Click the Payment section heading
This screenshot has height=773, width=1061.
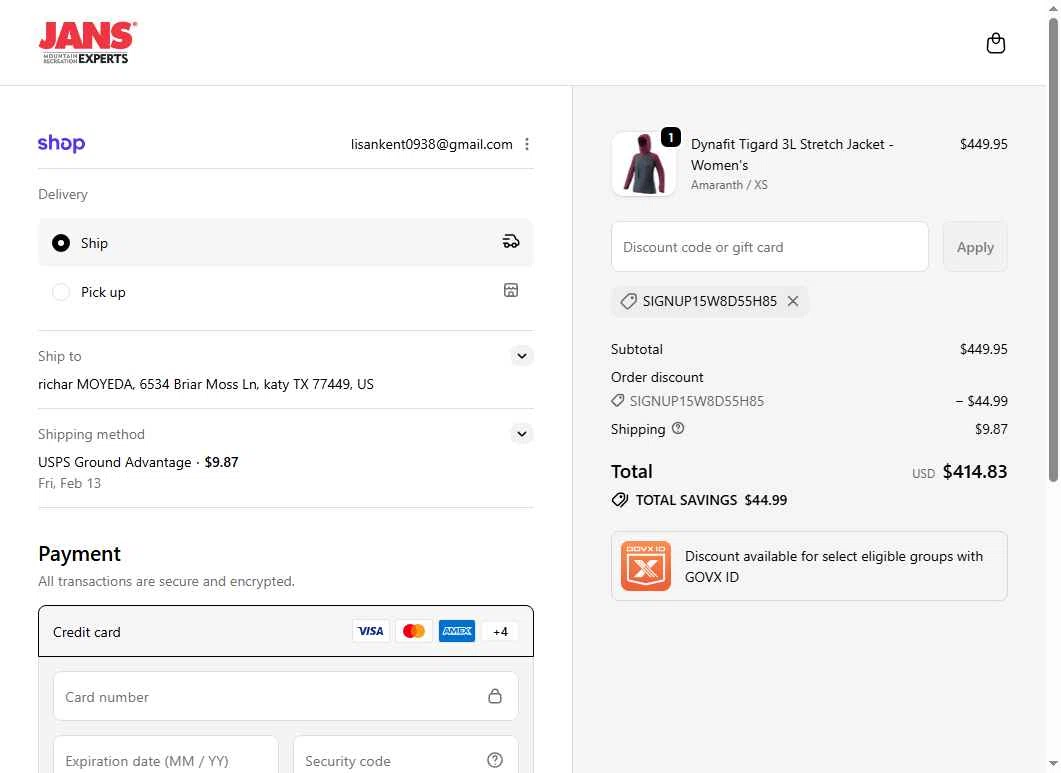pos(80,554)
